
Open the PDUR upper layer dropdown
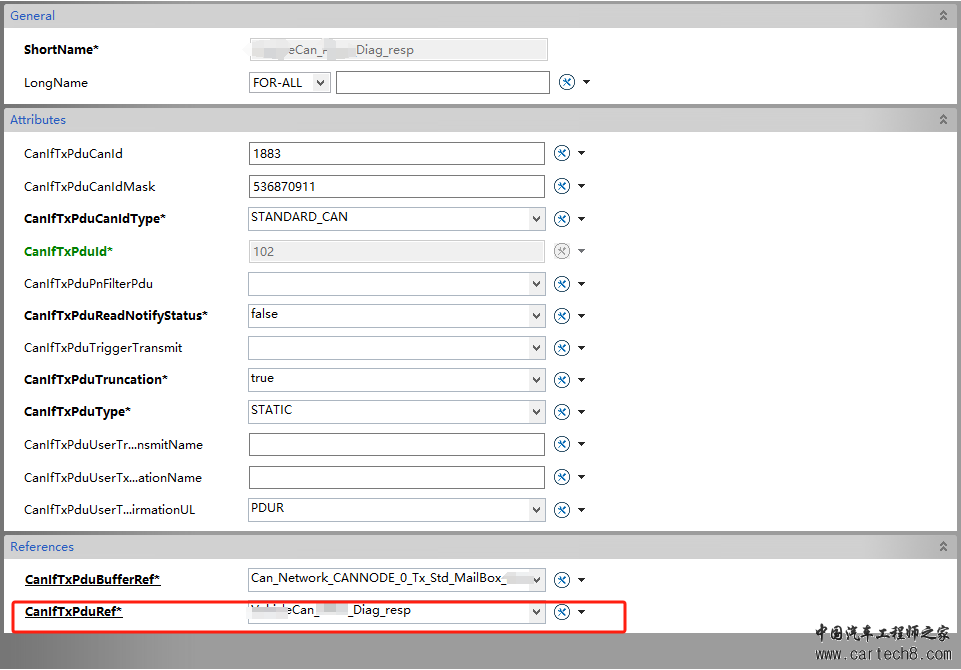tap(536, 510)
